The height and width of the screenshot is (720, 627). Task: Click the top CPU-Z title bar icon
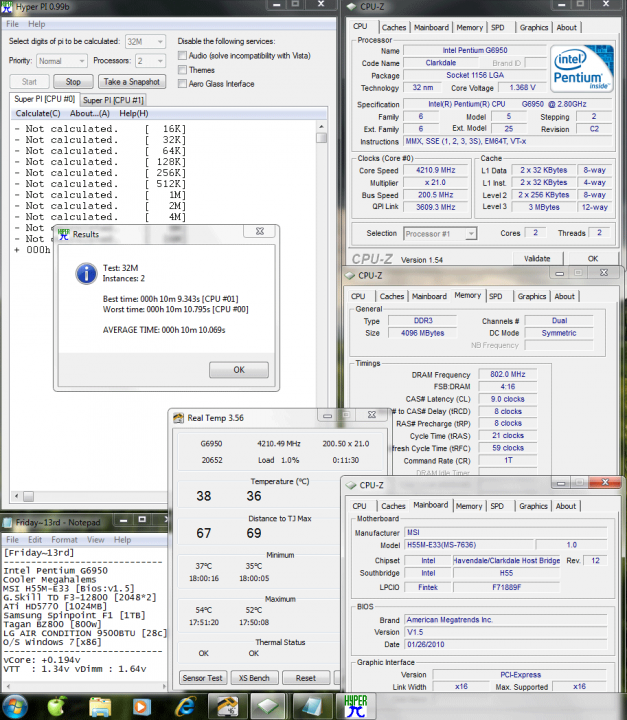click(352, 6)
